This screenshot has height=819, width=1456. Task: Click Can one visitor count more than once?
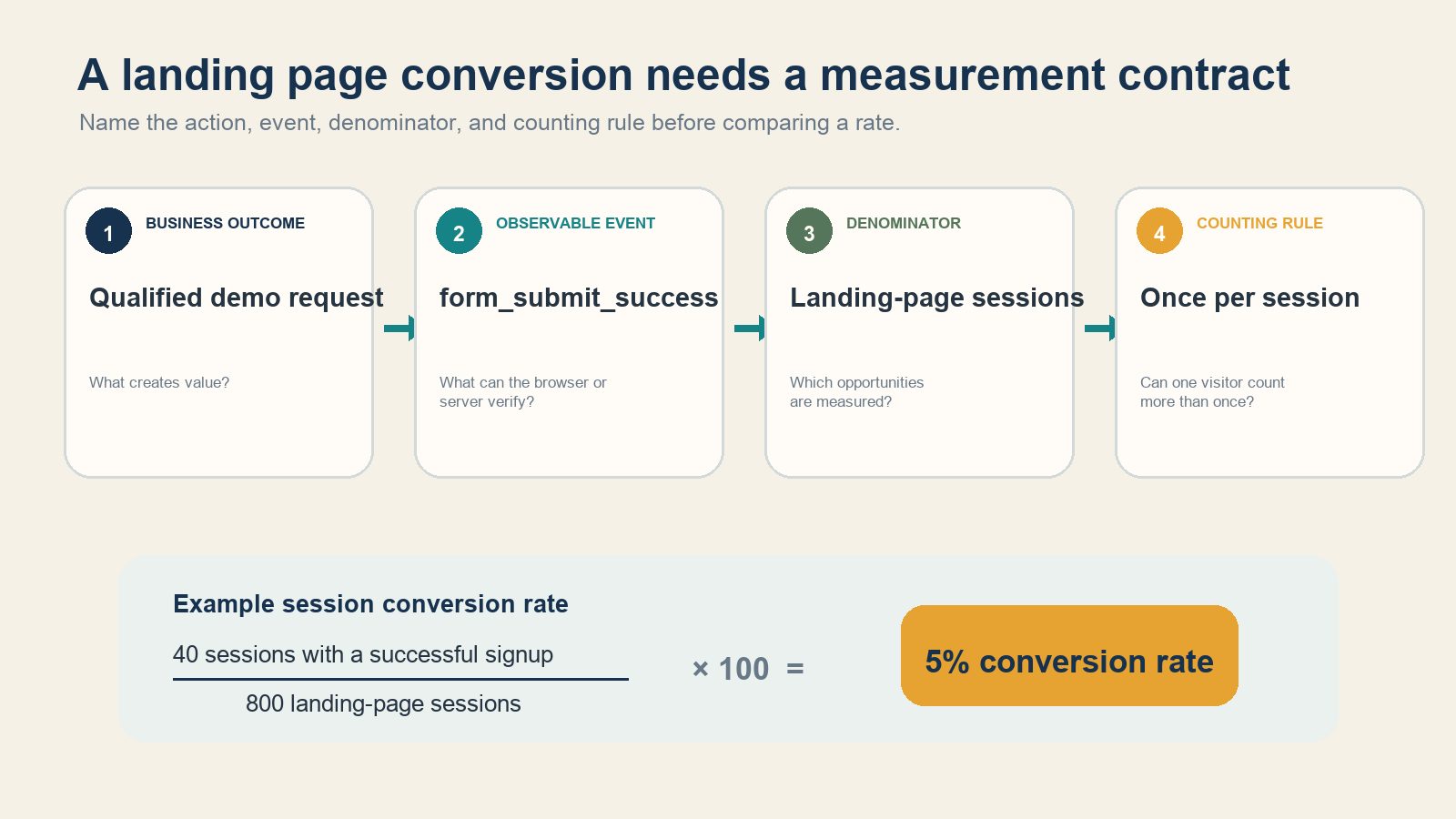point(1212,392)
